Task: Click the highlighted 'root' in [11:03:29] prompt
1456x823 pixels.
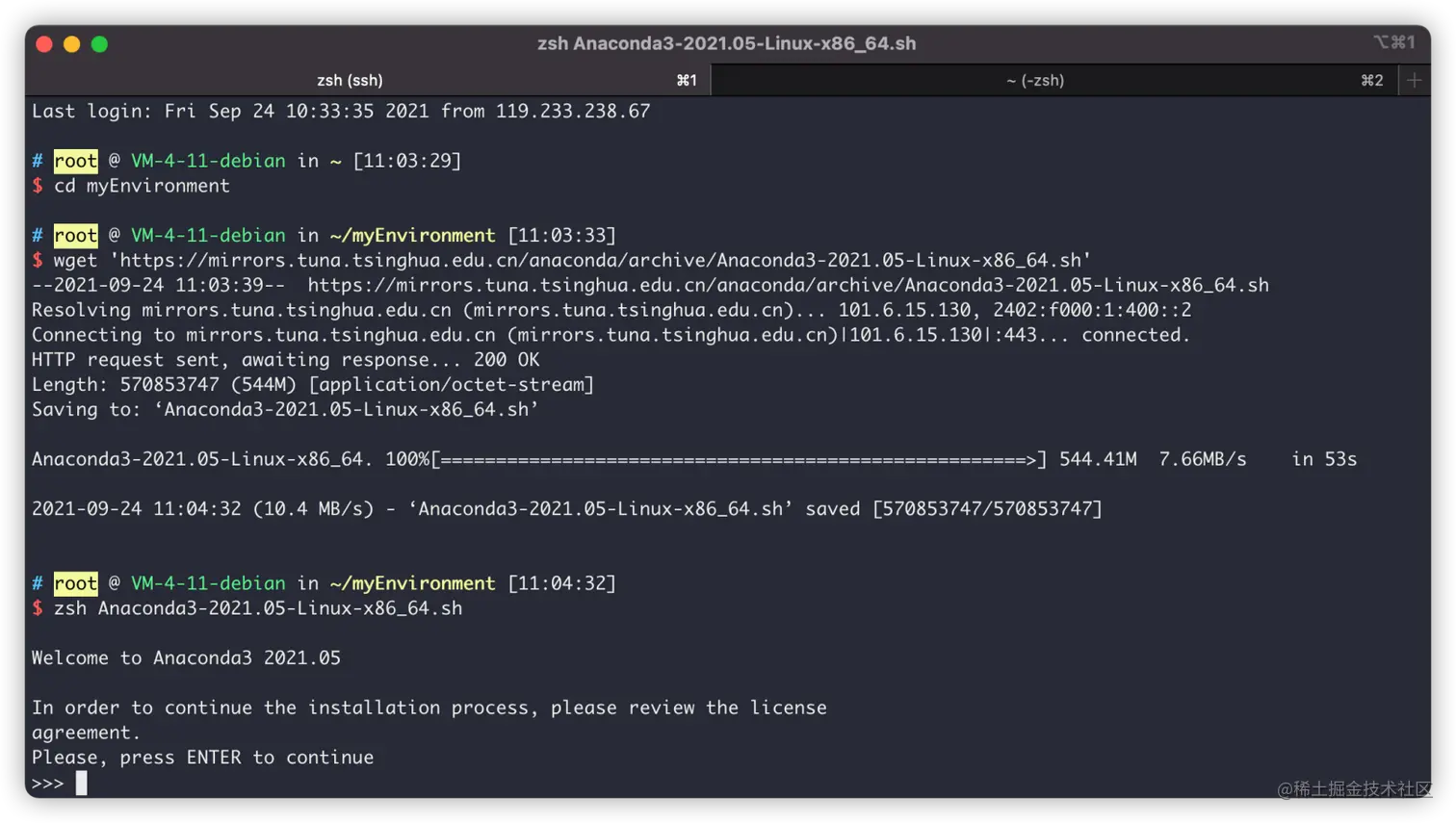Action: [x=76, y=161]
